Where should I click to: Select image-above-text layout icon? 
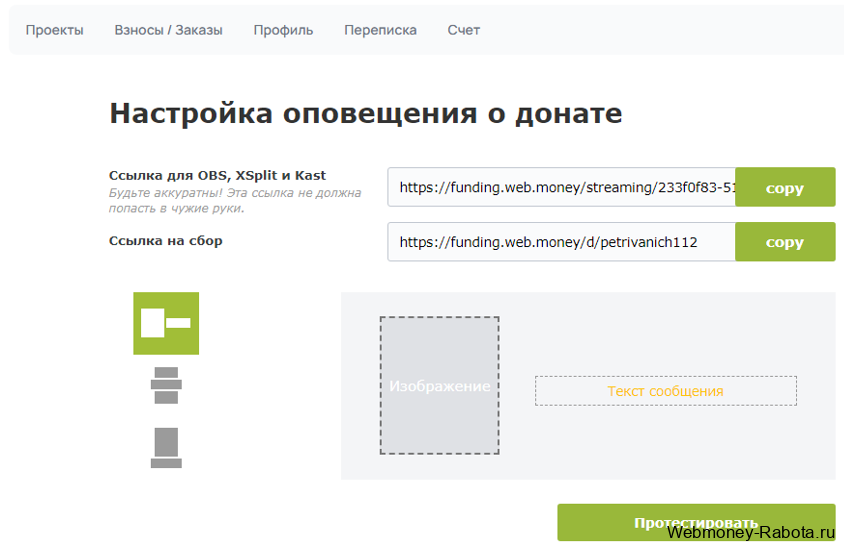coord(166,448)
